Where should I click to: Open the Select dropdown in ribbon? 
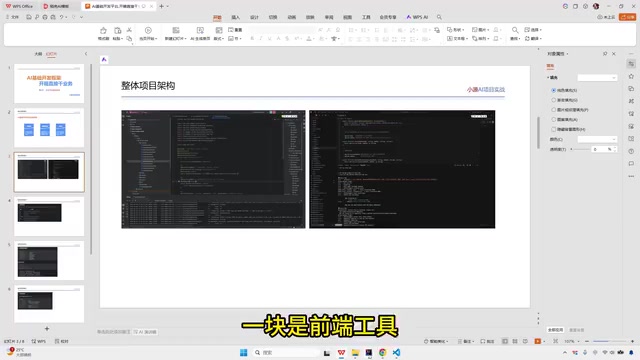tap(533, 30)
